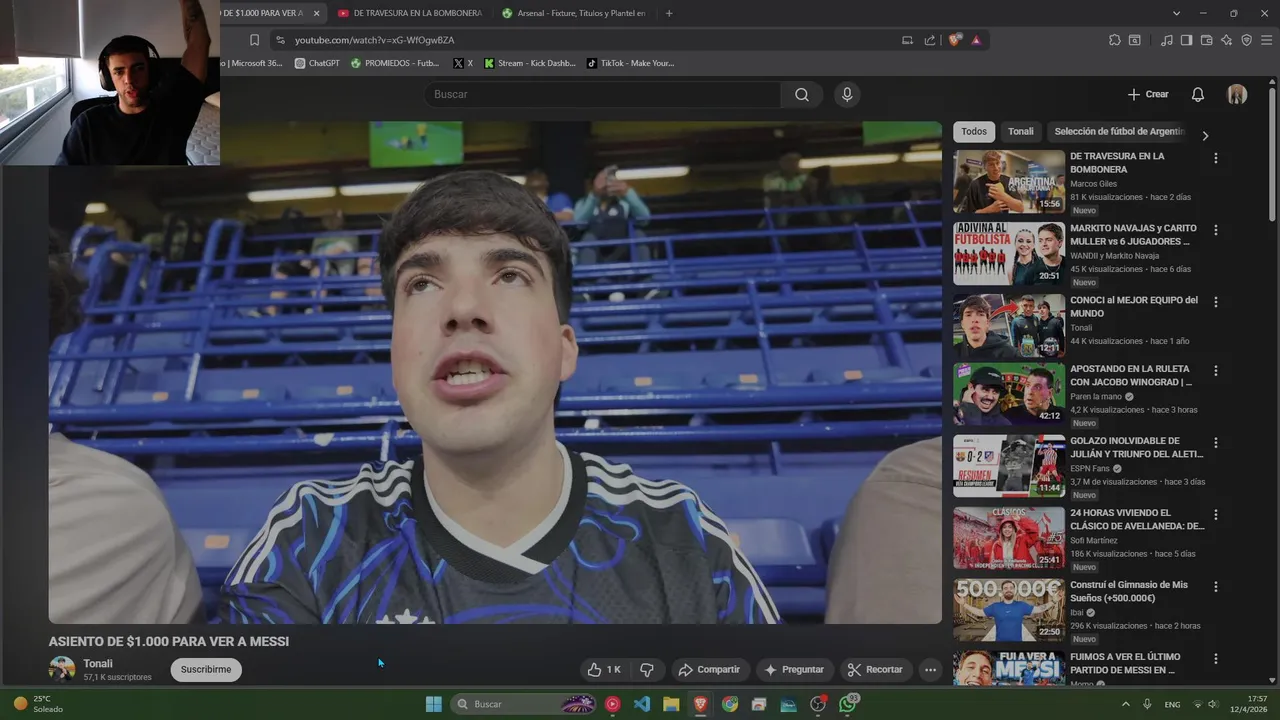This screenshot has width=1280, height=720.
Task: Click the Preguntar button
Action: coord(794,670)
